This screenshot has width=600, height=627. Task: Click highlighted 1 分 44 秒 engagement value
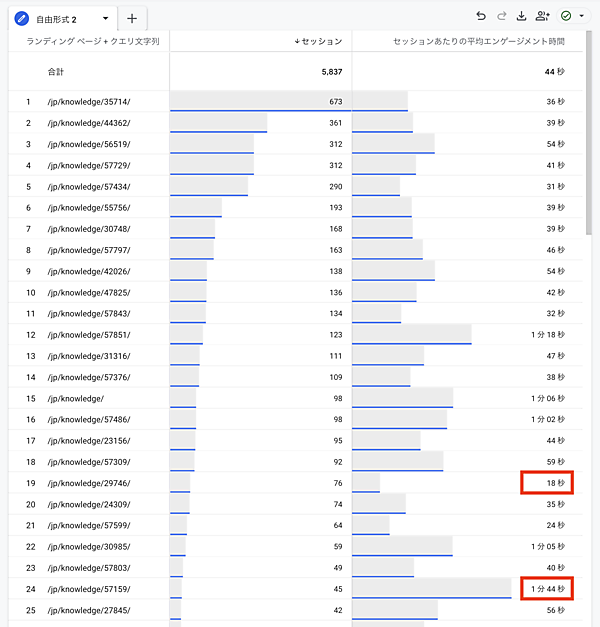(x=548, y=589)
